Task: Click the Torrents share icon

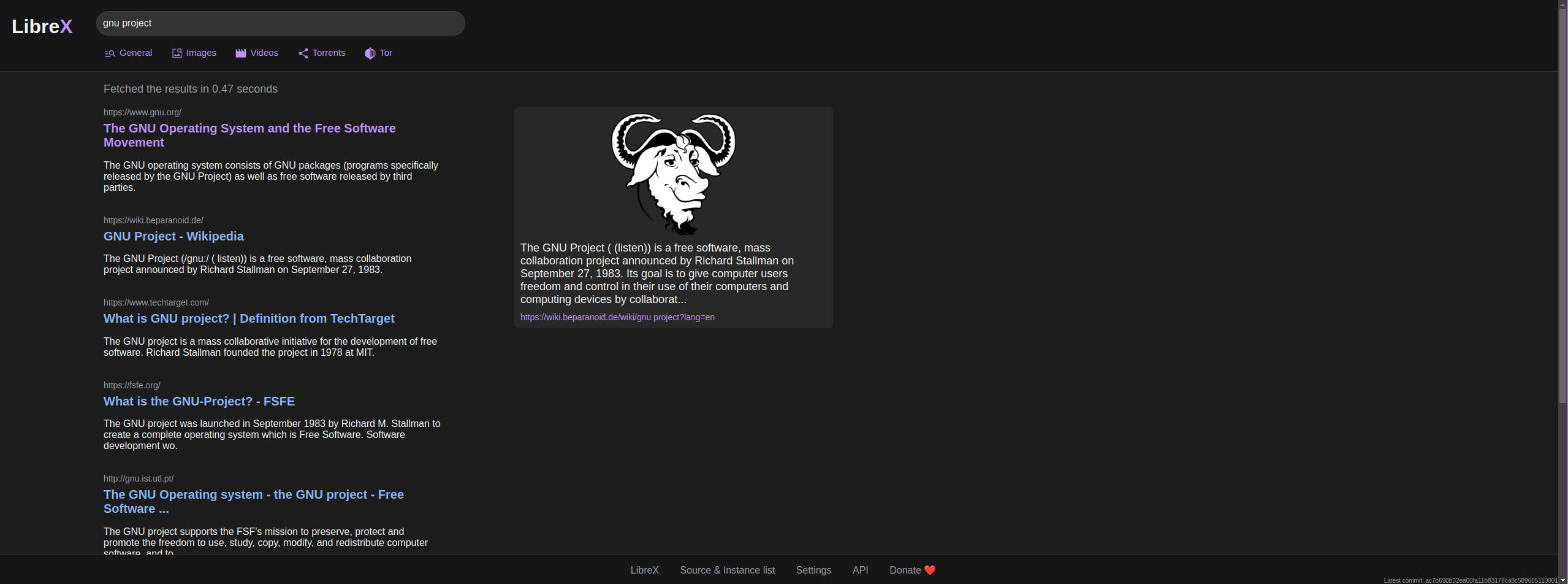Action: point(303,53)
